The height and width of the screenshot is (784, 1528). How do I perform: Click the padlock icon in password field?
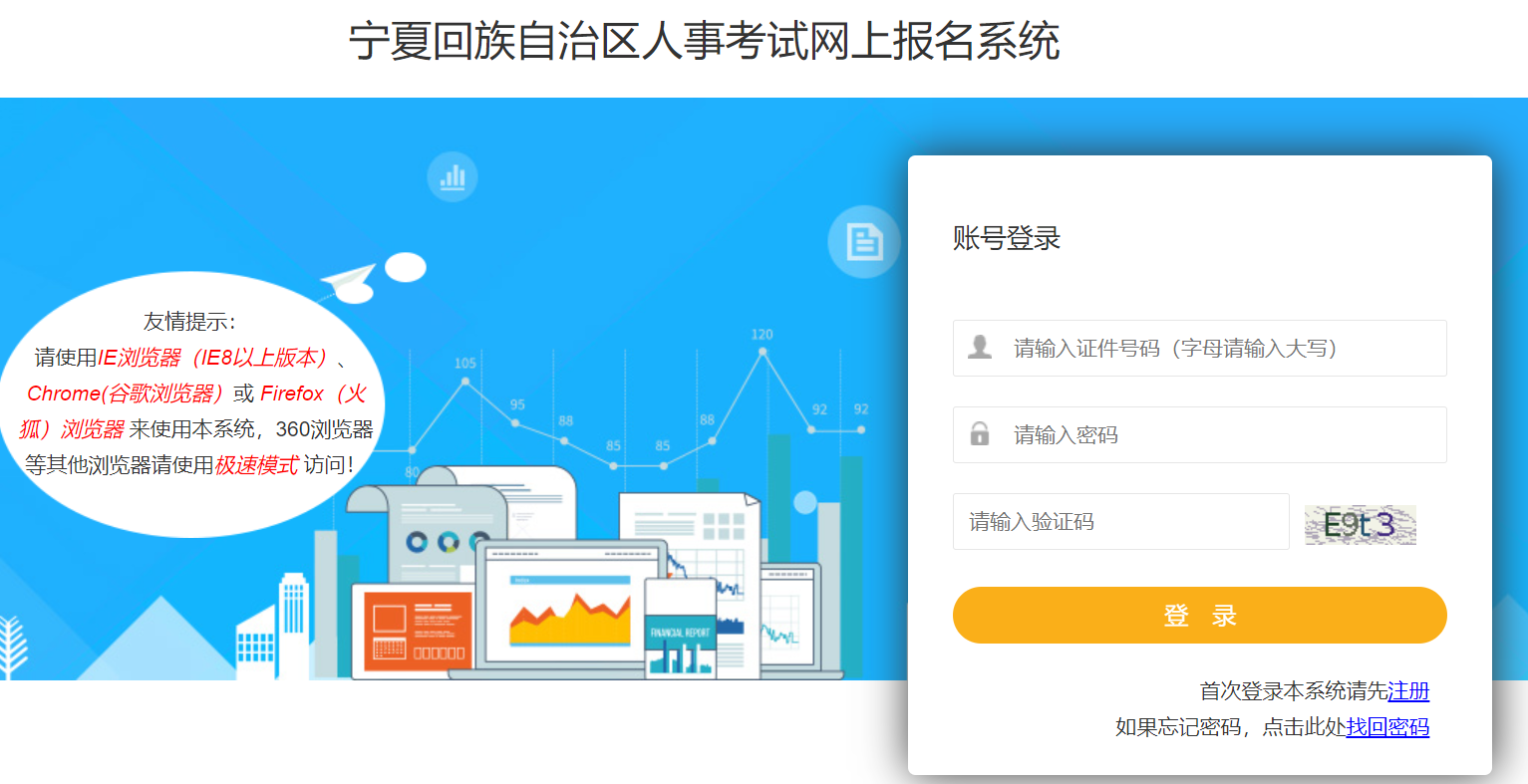click(x=980, y=433)
